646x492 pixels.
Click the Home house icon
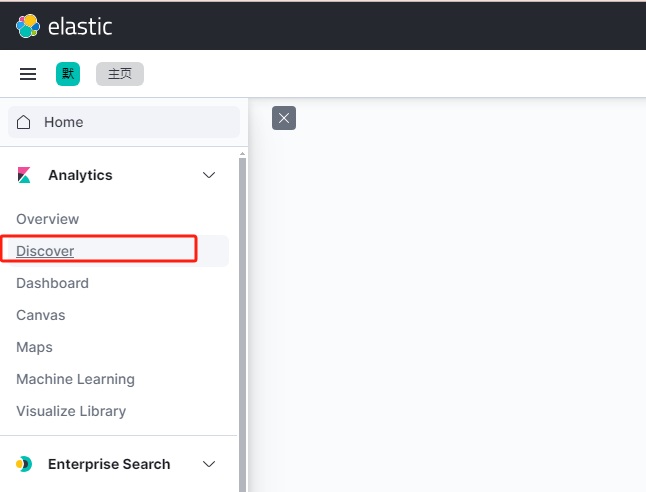coord(24,122)
